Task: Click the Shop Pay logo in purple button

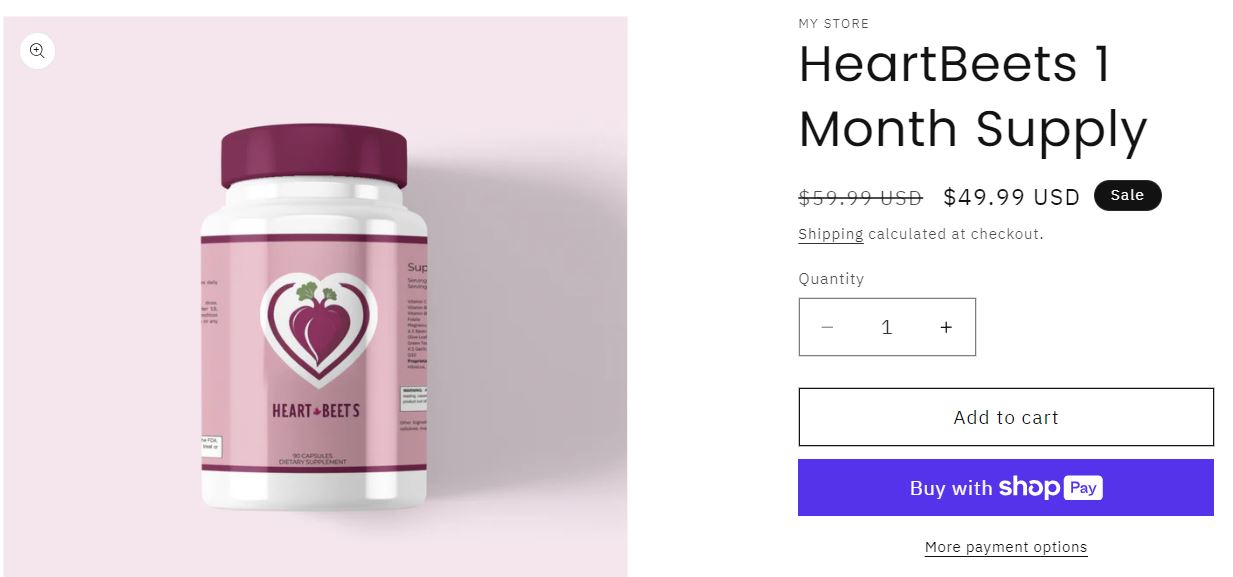Action: (x=1050, y=488)
